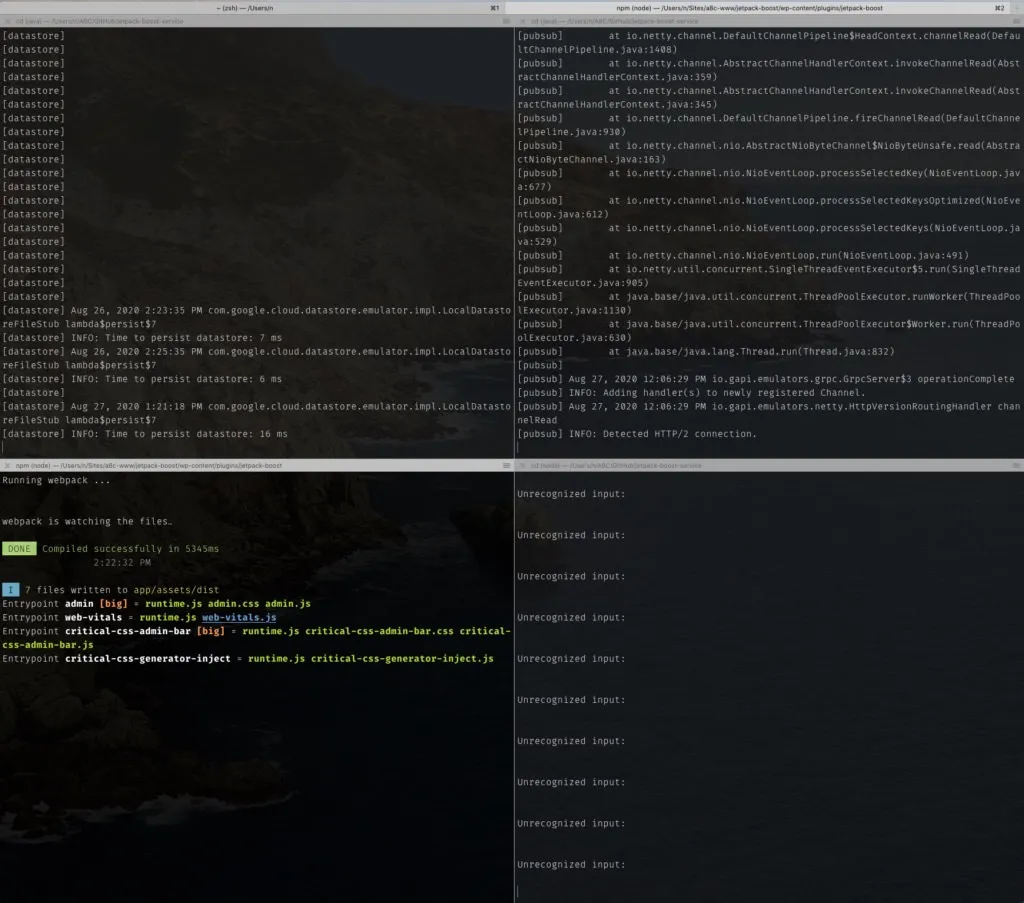Click the first 'Unrecognized input:' line
The width and height of the screenshot is (1024, 903).
click(x=571, y=494)
